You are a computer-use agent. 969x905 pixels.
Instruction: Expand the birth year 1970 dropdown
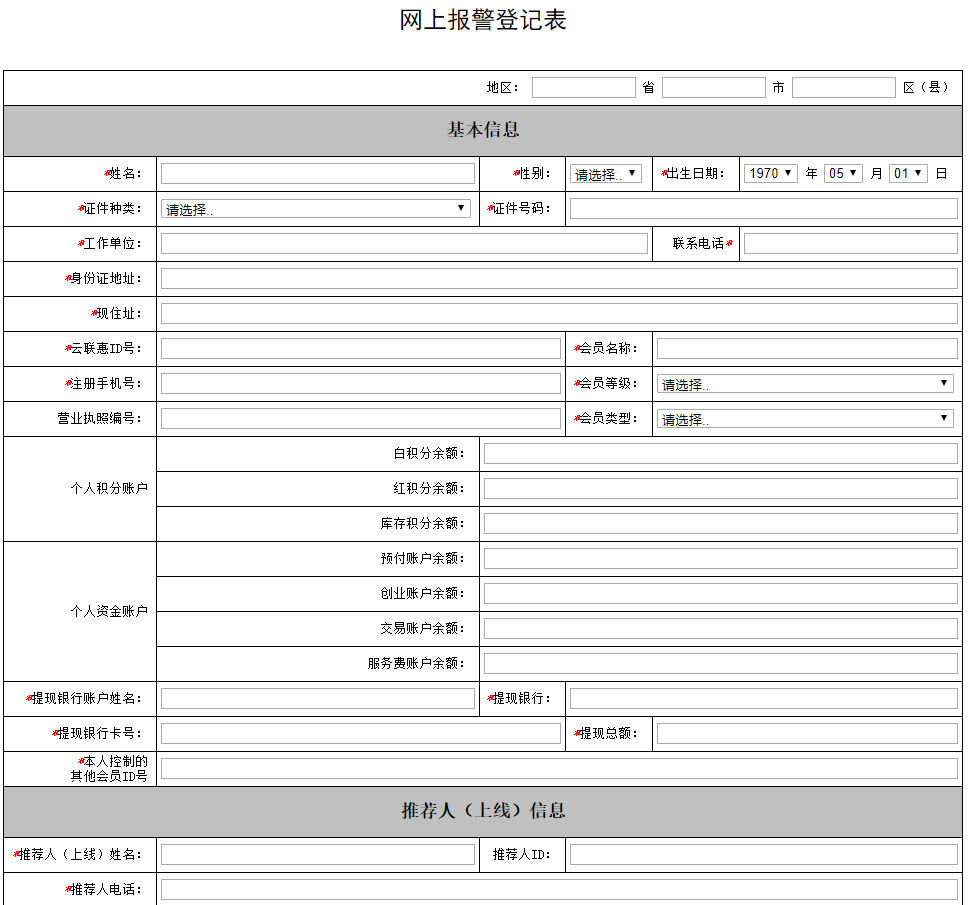pos(770,173)
